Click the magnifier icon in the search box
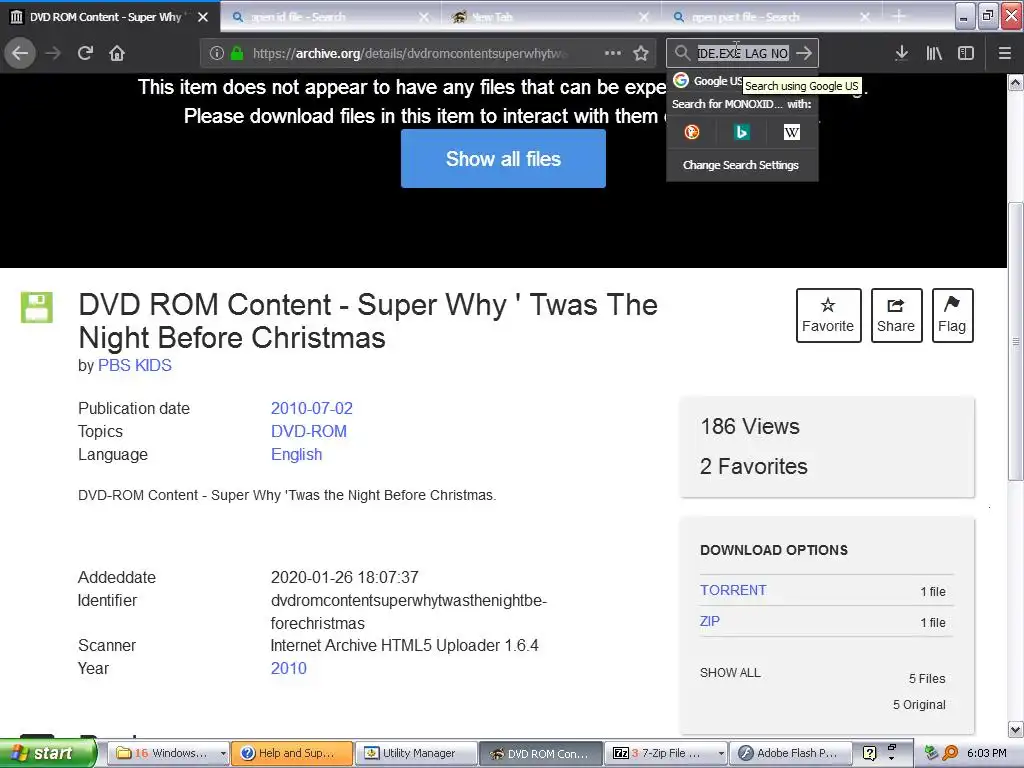The width and height of the screenshot is (1024, 768). (682, 53)
